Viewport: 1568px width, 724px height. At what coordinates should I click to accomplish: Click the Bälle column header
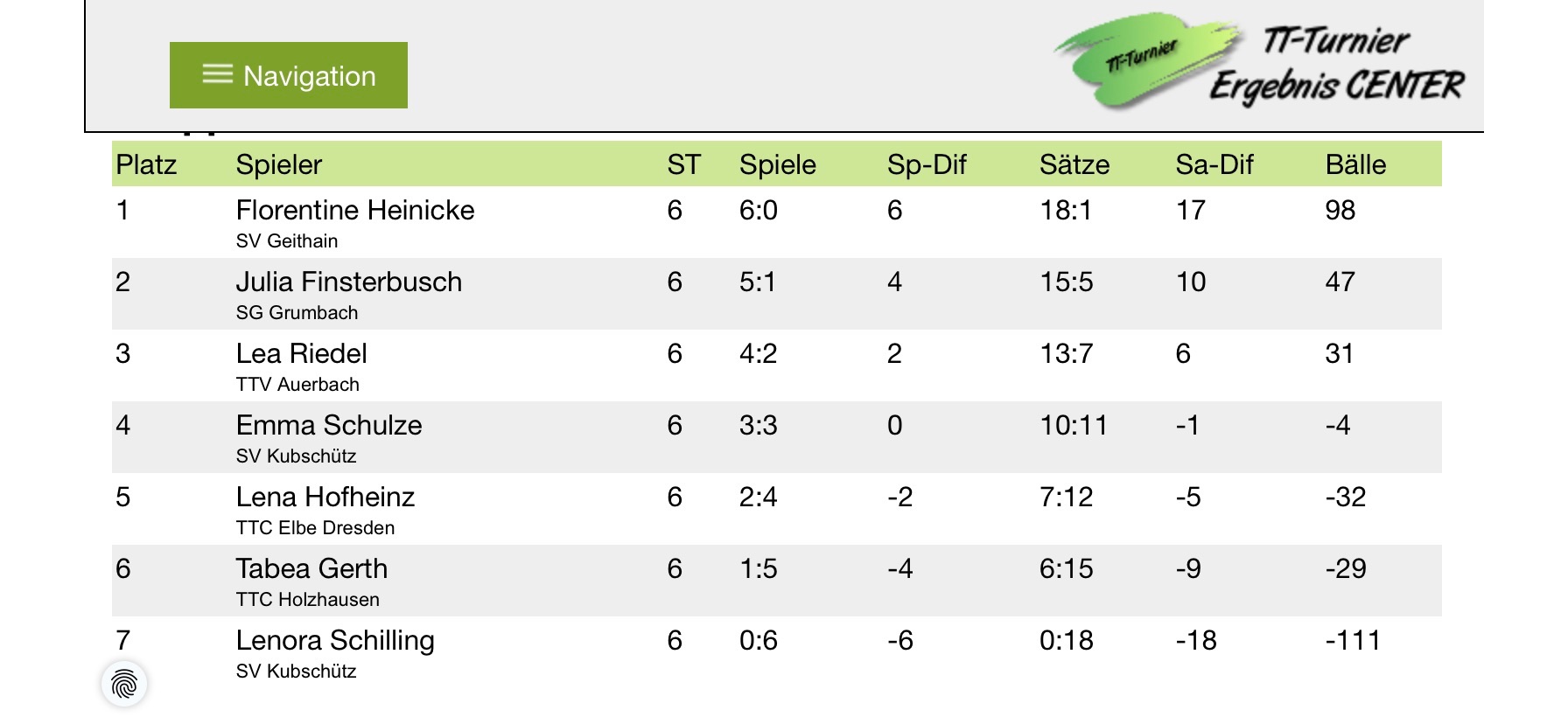1355,164
